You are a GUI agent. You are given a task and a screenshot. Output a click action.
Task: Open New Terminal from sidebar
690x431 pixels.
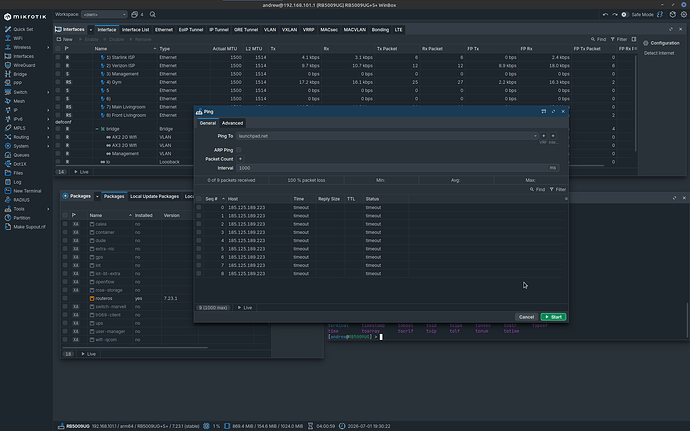coord(27,191)
